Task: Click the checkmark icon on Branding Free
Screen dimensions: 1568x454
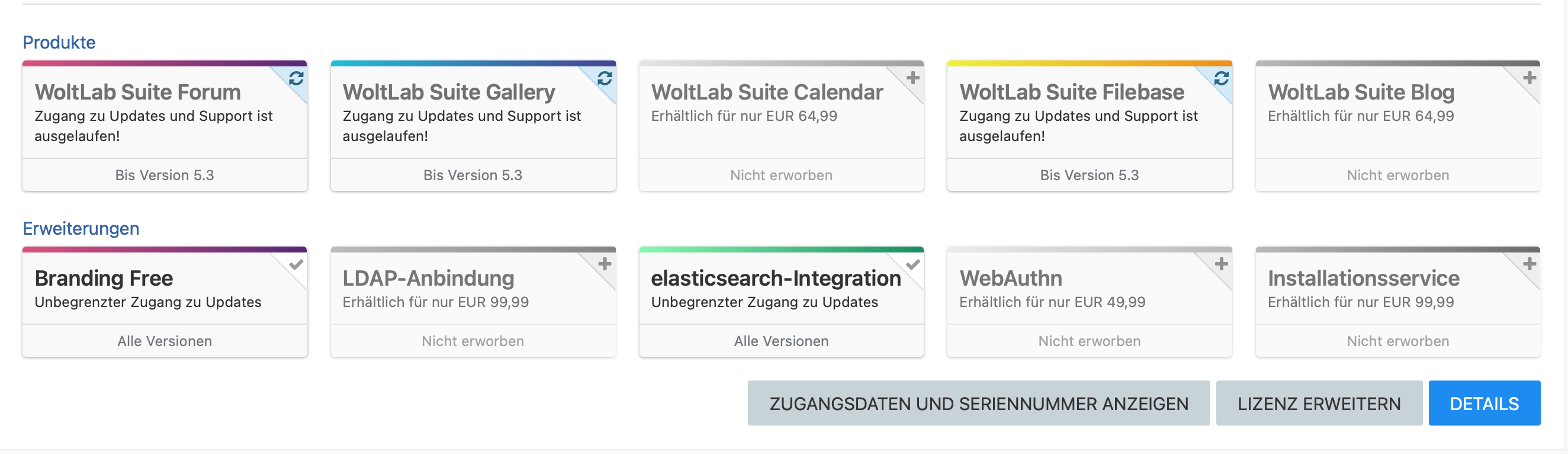Action: pyautogui.click(x=297, y=264)
